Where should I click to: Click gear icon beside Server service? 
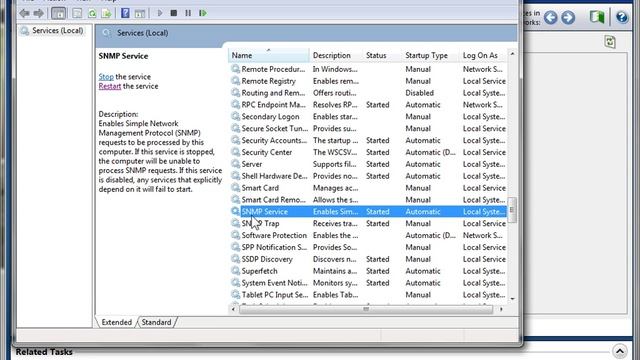click(236, 163)
